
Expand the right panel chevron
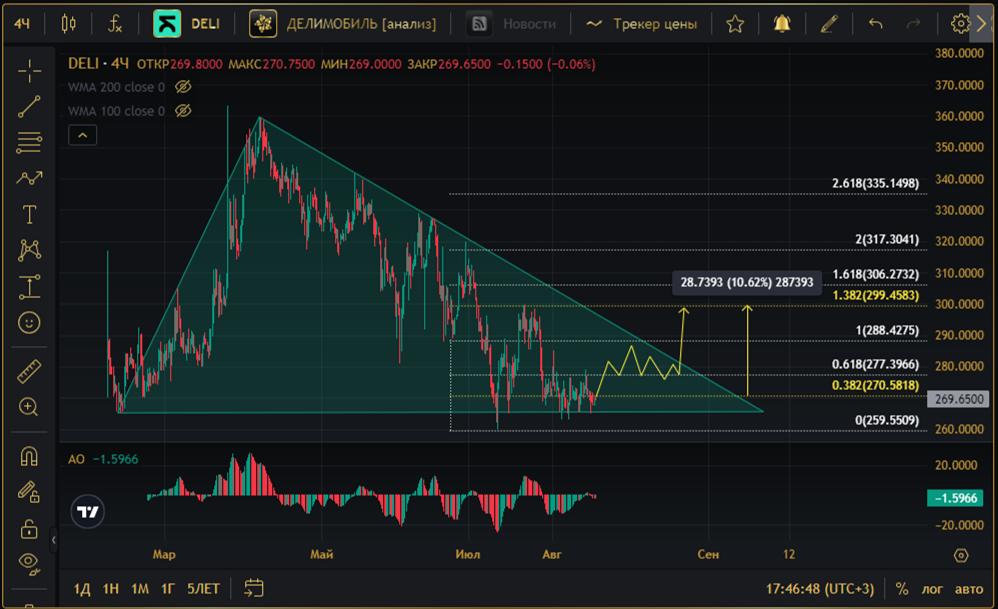click(x=981, y=24)
